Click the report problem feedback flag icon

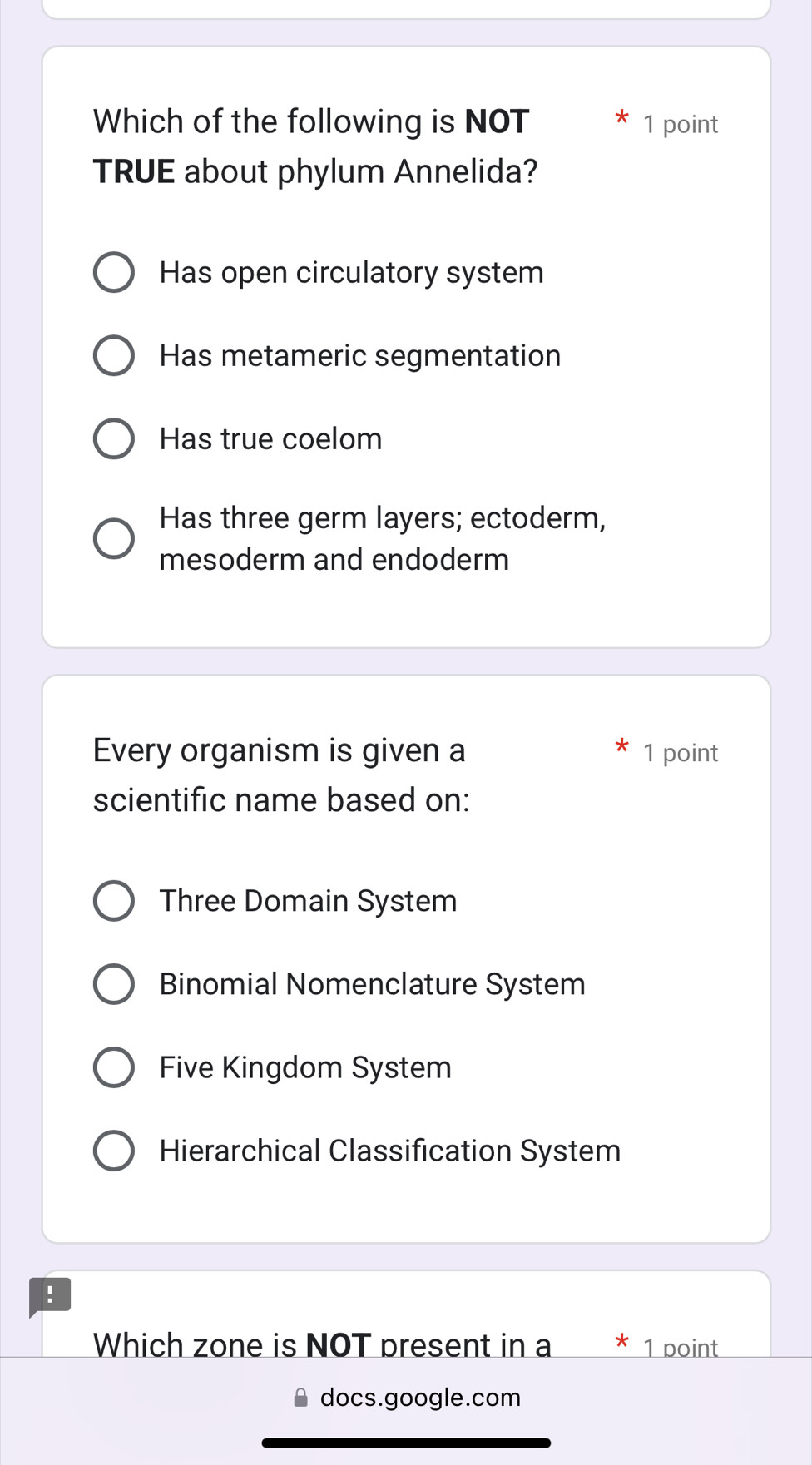coord(49,1296)
